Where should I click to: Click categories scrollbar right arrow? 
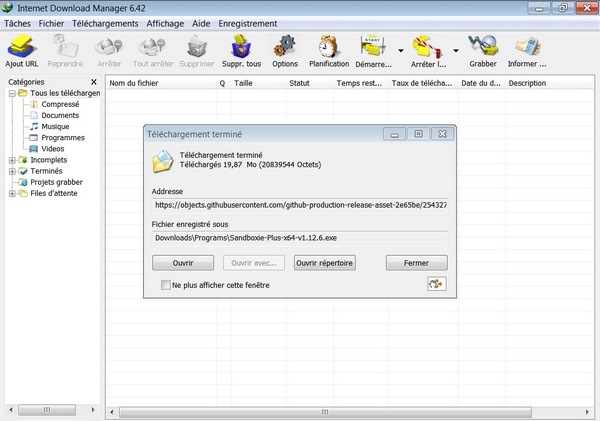pos(93,410)
